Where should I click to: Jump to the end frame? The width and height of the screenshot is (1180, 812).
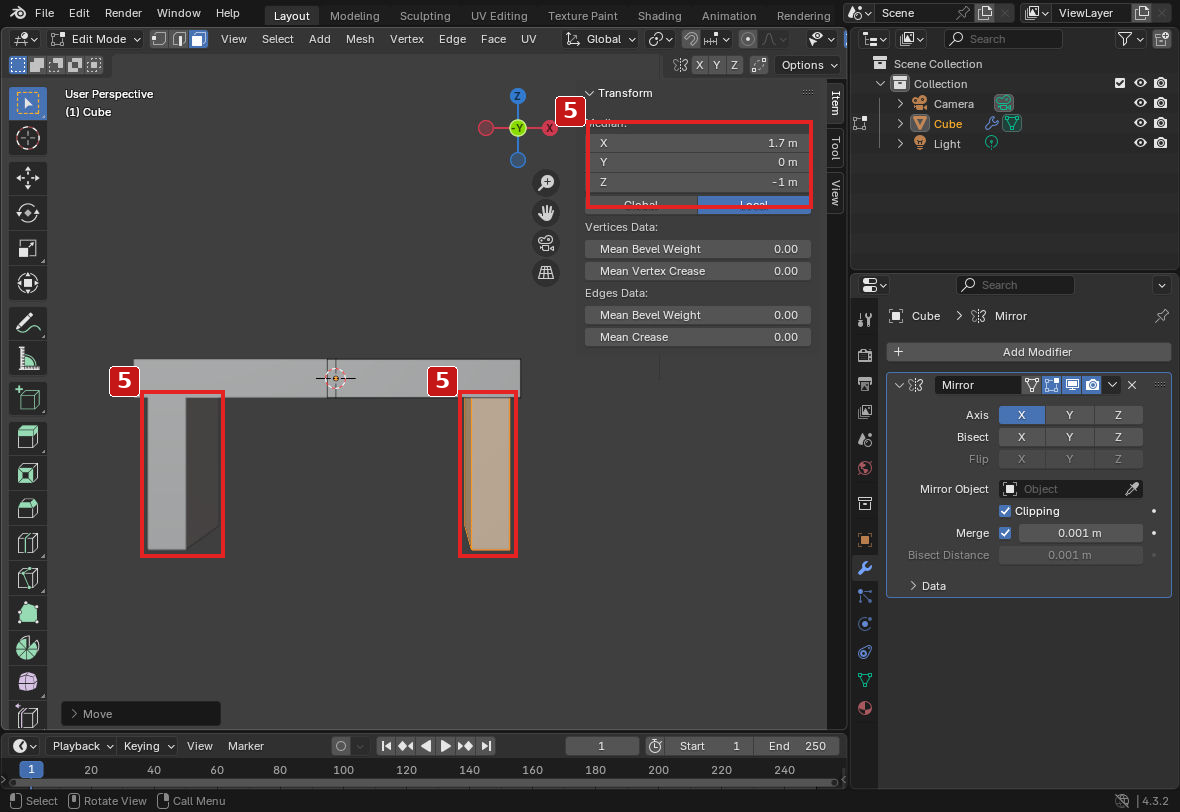tap(486, 747)
